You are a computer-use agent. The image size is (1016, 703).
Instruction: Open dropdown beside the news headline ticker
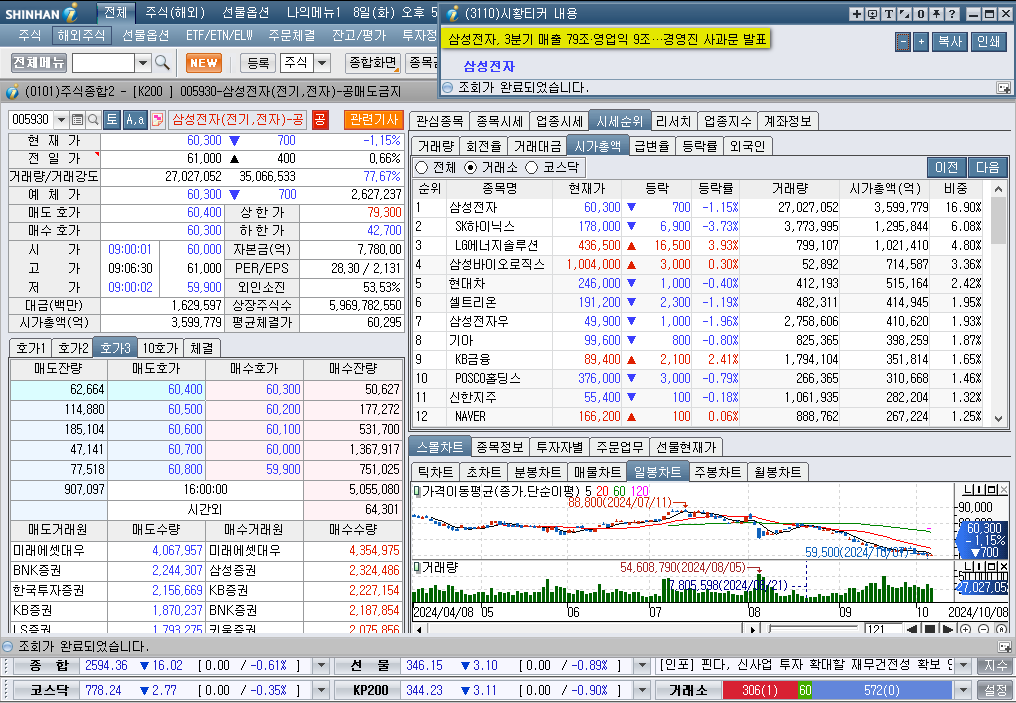964,665
